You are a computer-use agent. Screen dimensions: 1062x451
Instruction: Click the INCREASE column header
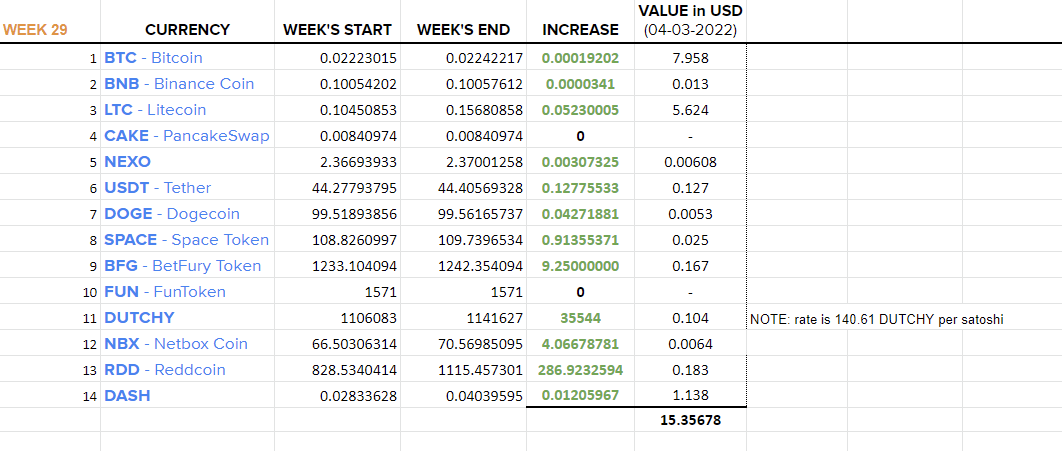point(580,30)
